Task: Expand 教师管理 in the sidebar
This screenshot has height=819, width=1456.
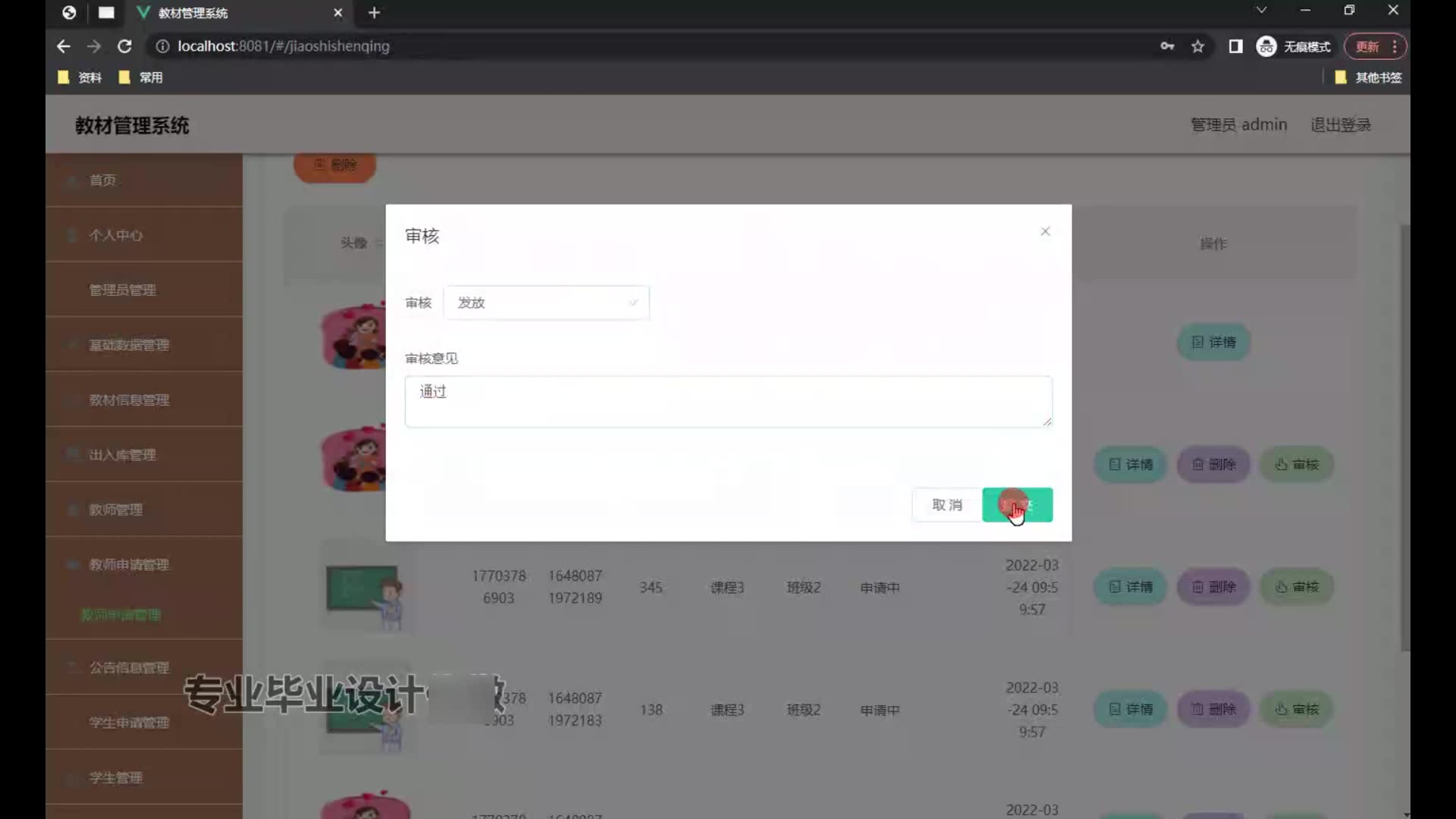Action: [144, 510]
